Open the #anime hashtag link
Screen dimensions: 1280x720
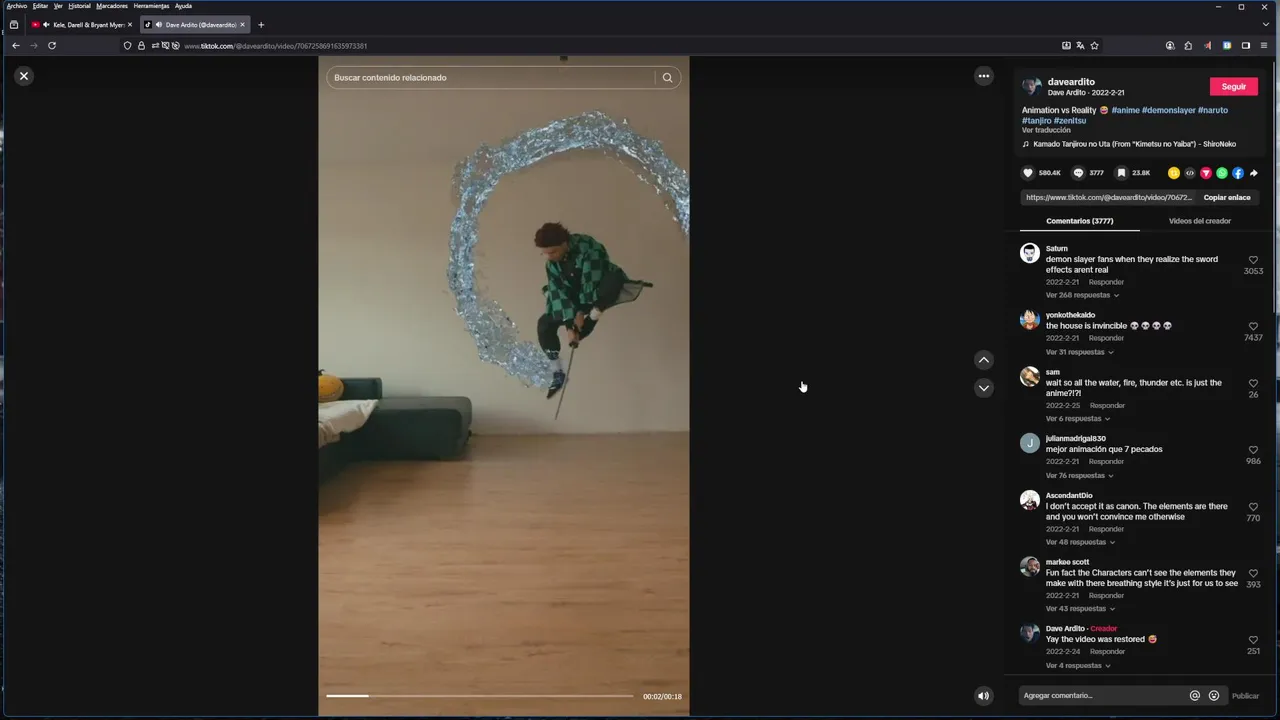tap(1125, 110)
